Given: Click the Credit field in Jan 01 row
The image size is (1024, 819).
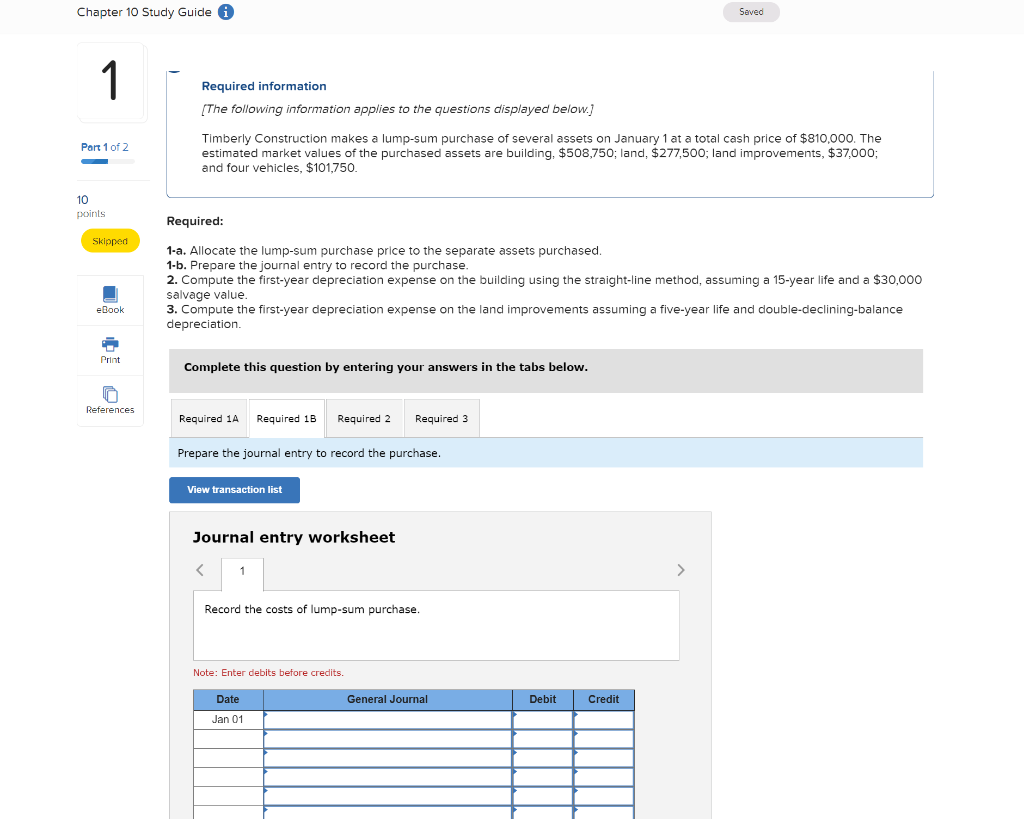Looking at the screenshot, I should click(x=604, y=720).
